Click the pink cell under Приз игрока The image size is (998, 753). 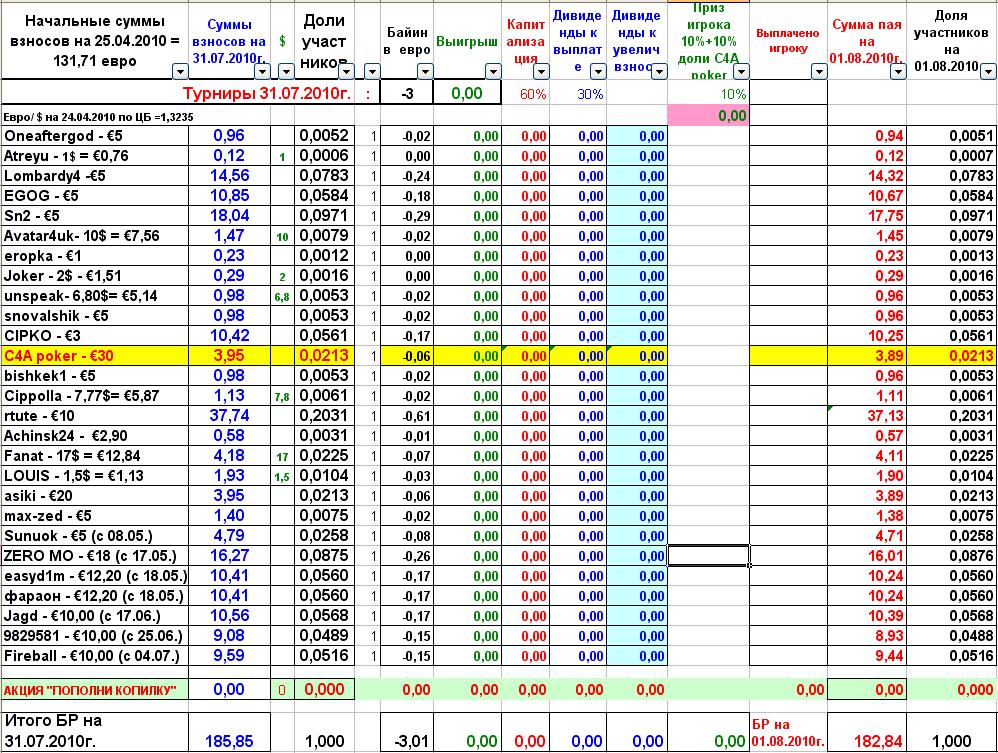pyautogui.click(x=708, y=116)
